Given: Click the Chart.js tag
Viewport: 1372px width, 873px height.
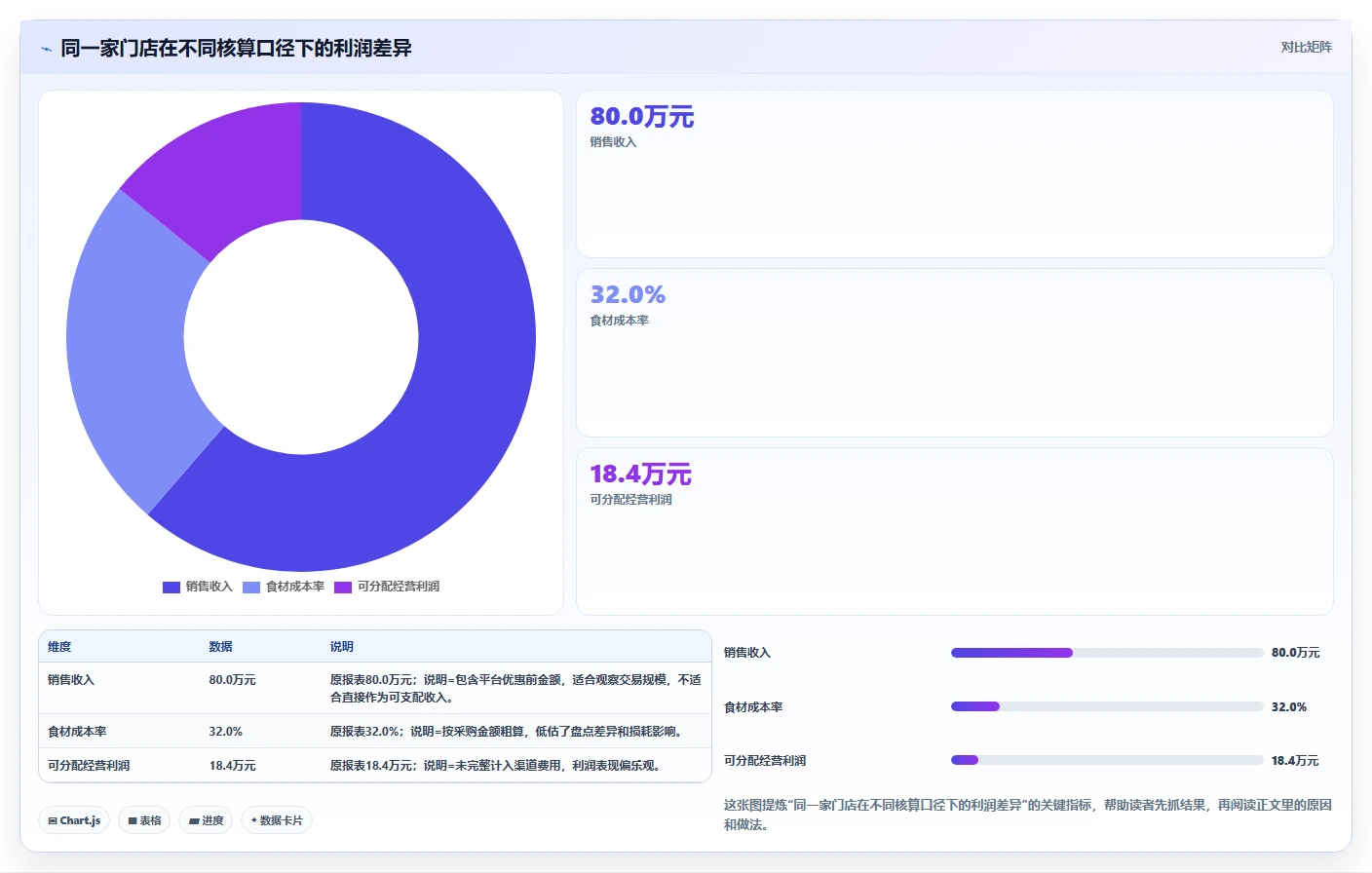Looking at the screenshot, I should (x=74, y=820).
